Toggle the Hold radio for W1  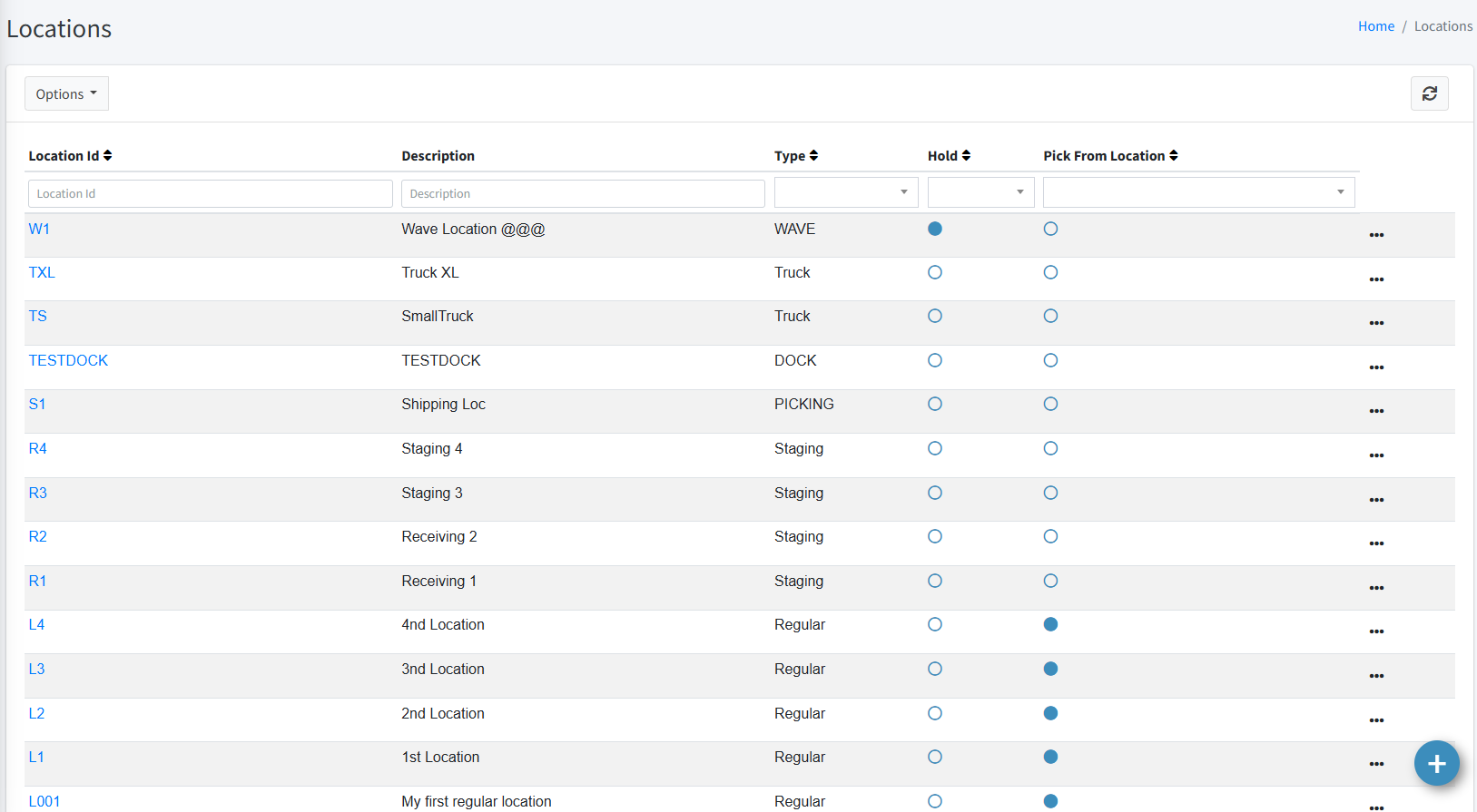[935, 229]
